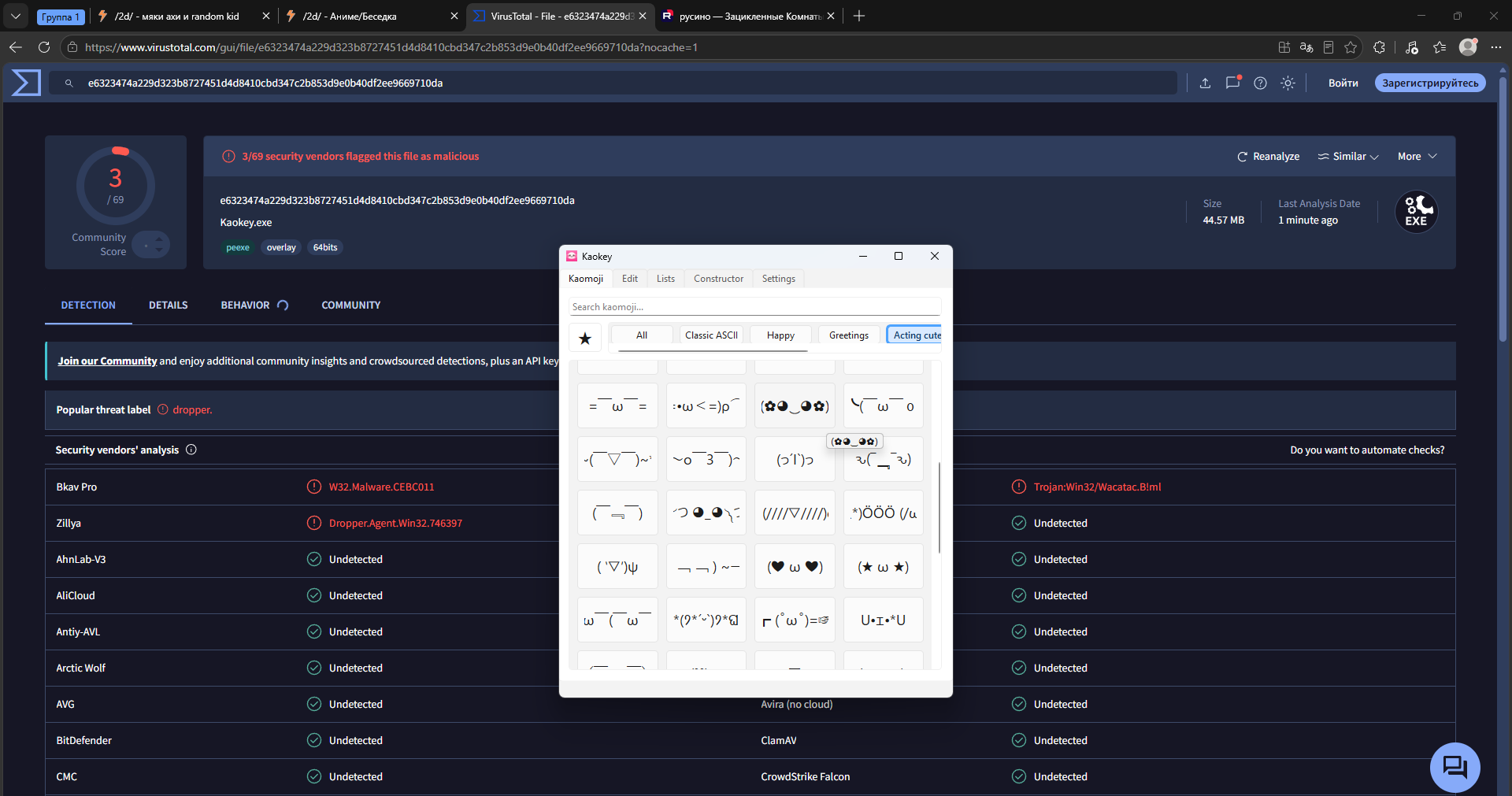
Task: Open the browser Favorites list icon
Action: click(x=1440, y=47)
